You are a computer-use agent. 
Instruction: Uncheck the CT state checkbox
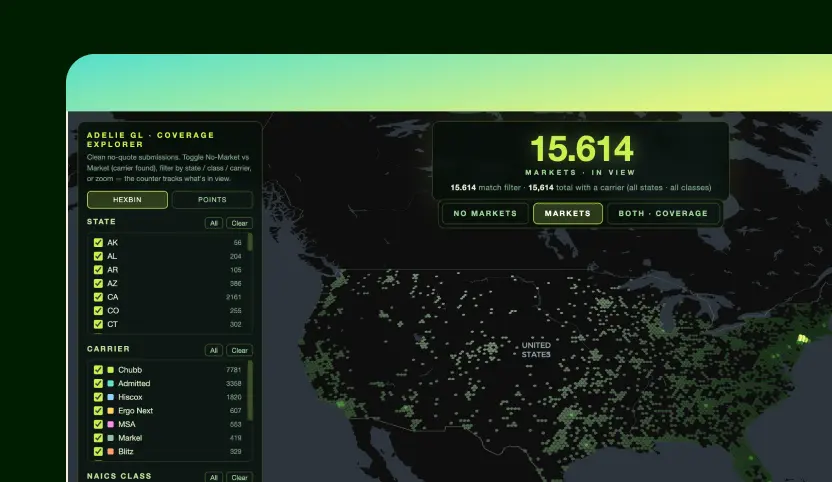point(98,324)
